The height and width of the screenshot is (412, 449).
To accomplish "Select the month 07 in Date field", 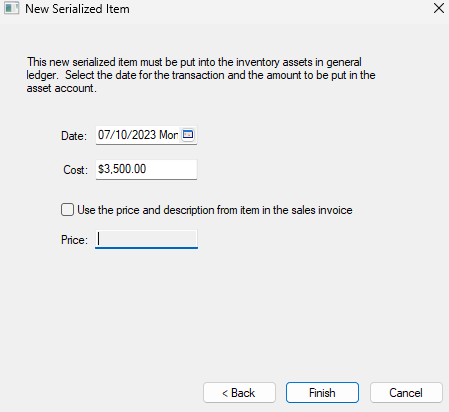I will (103, 135).
